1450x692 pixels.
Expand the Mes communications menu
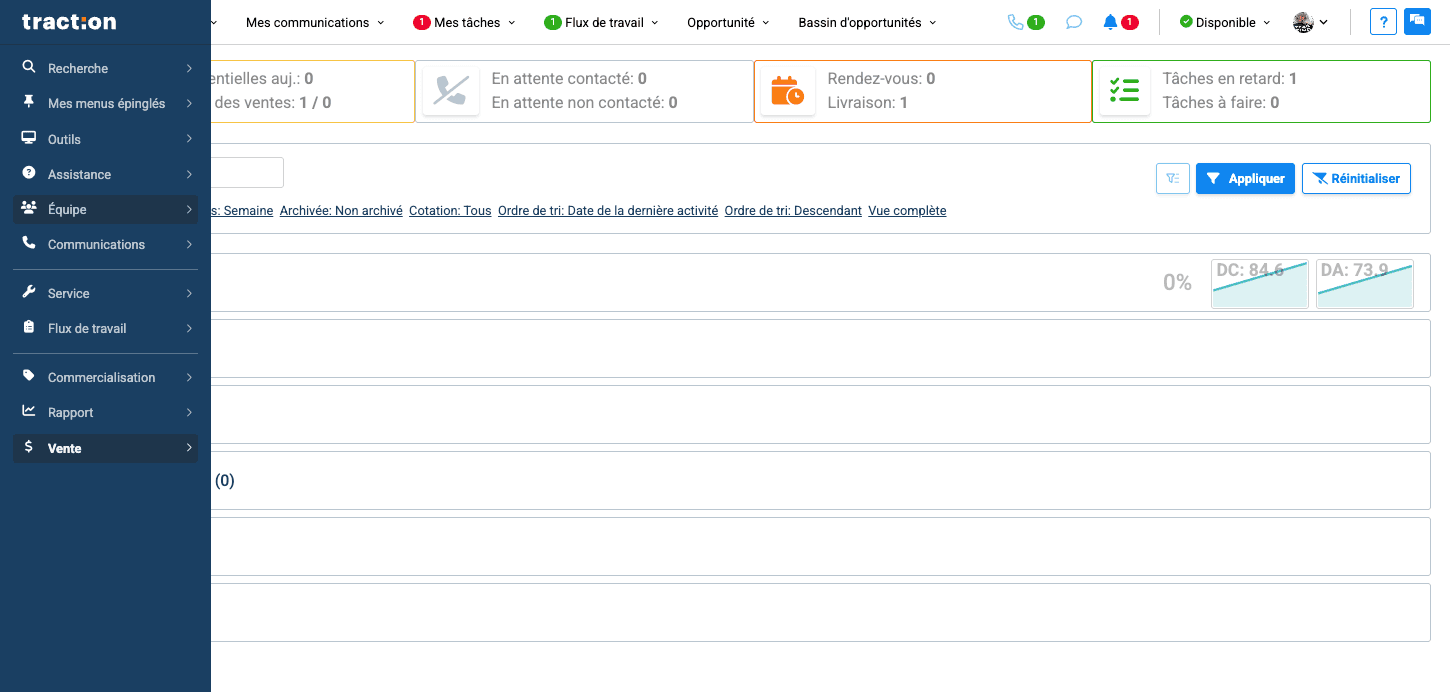315,22
